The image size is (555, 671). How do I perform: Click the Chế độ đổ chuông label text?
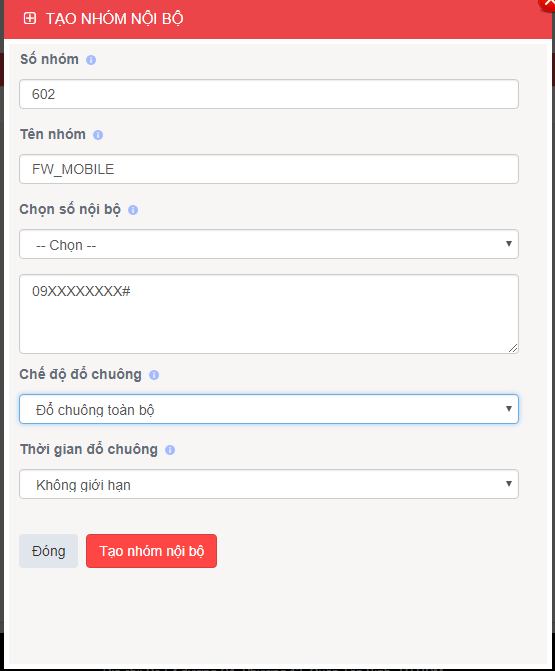pyautogui.click(x=80, y=374)
